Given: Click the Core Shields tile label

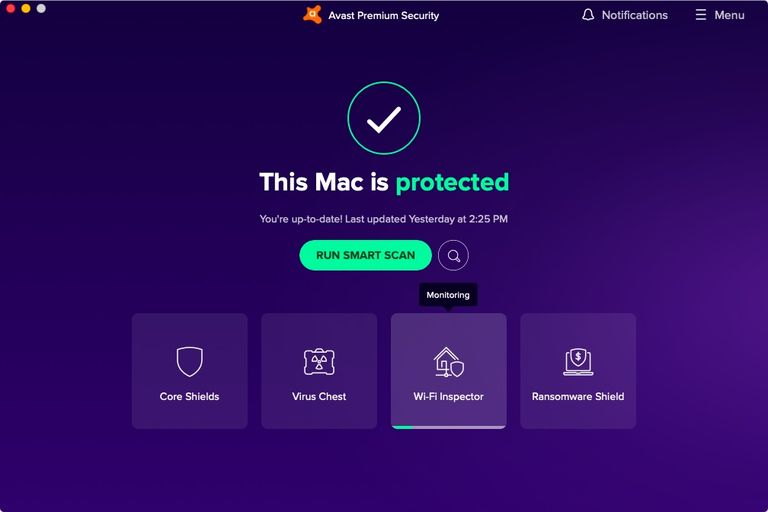Looking at the screenshot, I should click(190, 396).
